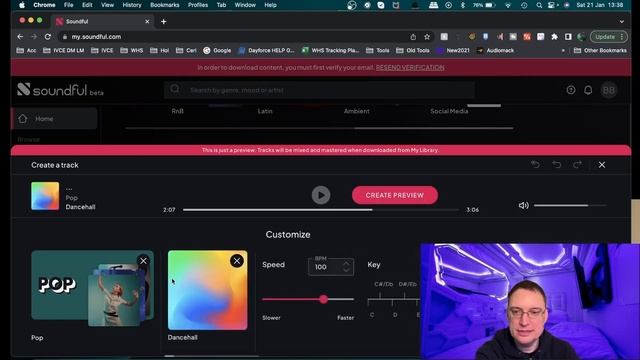Select the Dancehall thumbnail

pos(207,290)
